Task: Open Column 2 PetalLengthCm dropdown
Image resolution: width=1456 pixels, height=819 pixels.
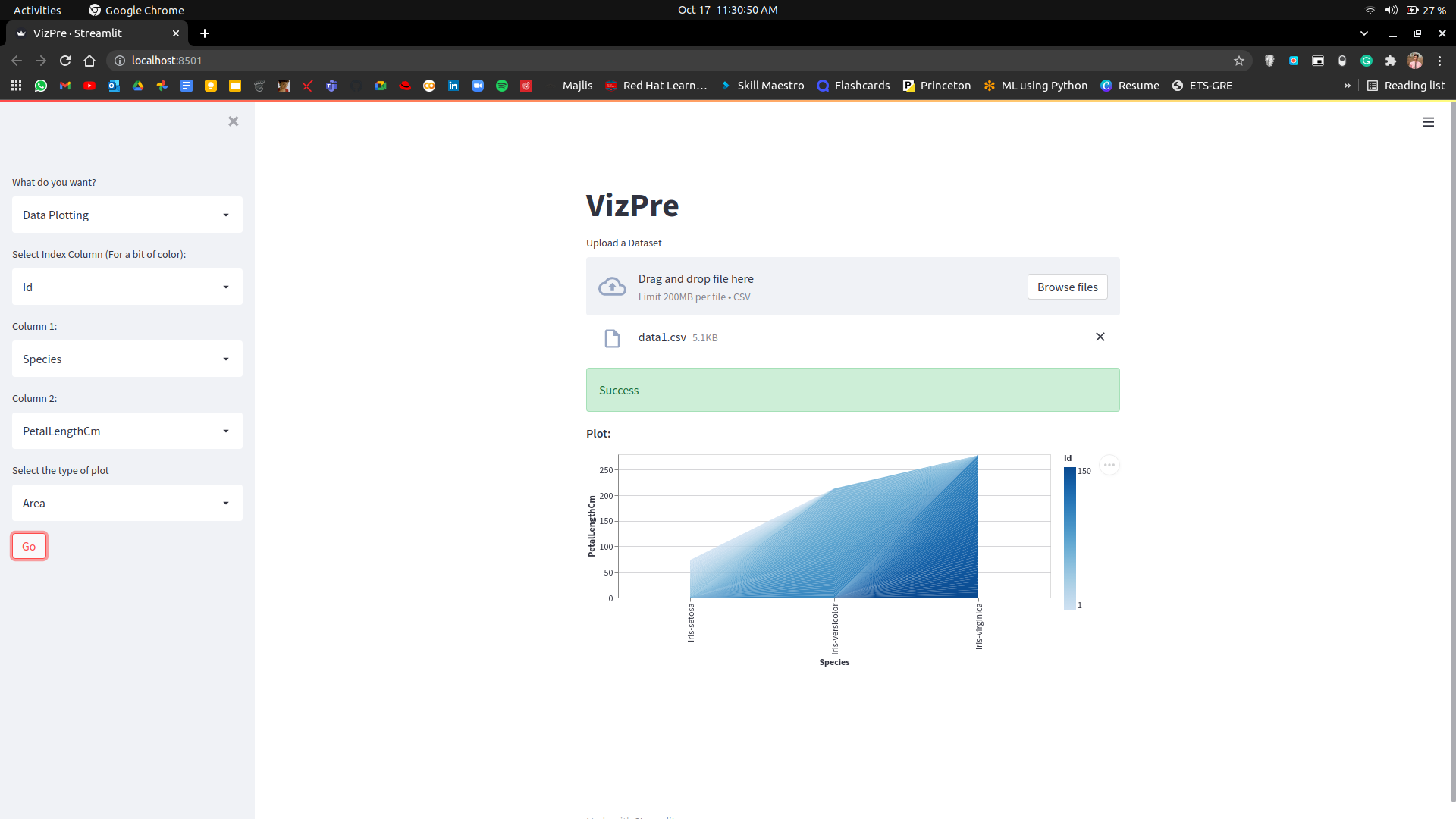Action: point(127,431)
